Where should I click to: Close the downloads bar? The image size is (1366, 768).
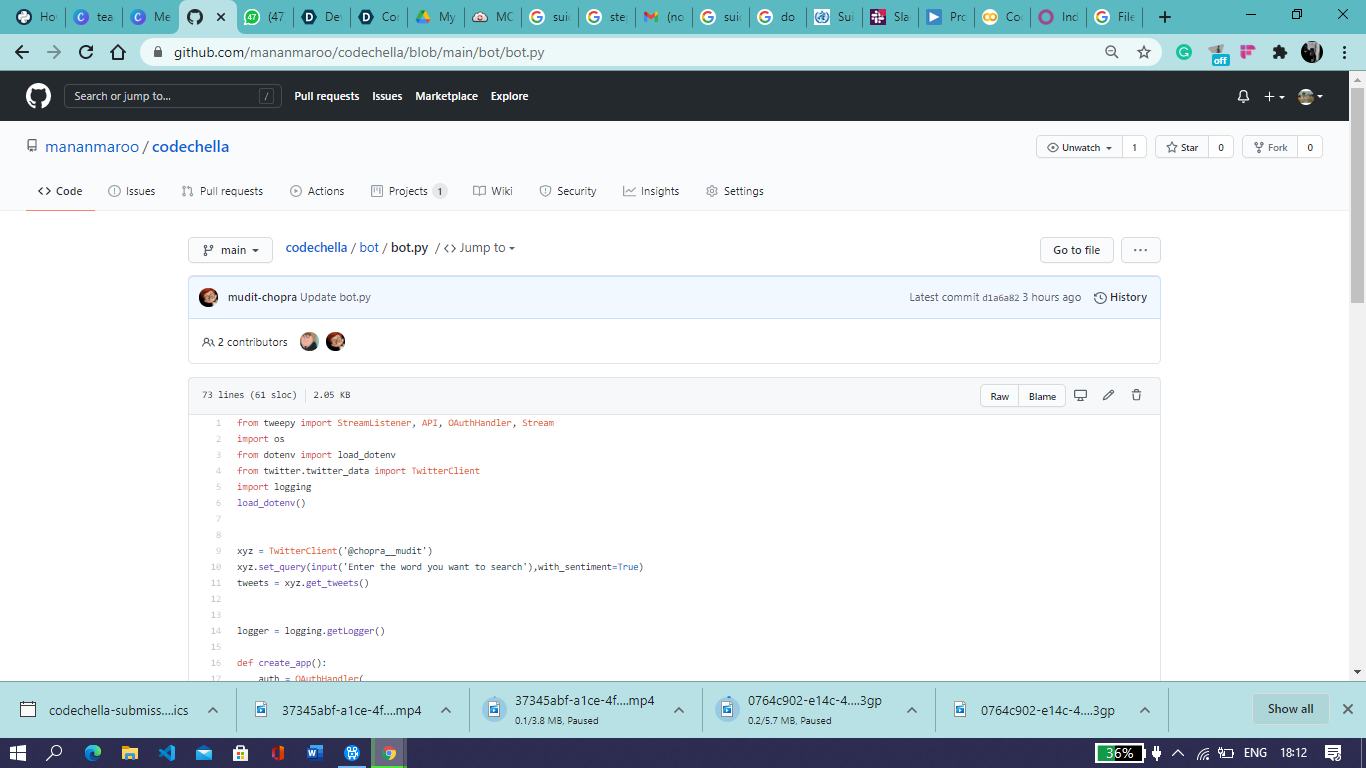click(1347, 709)
